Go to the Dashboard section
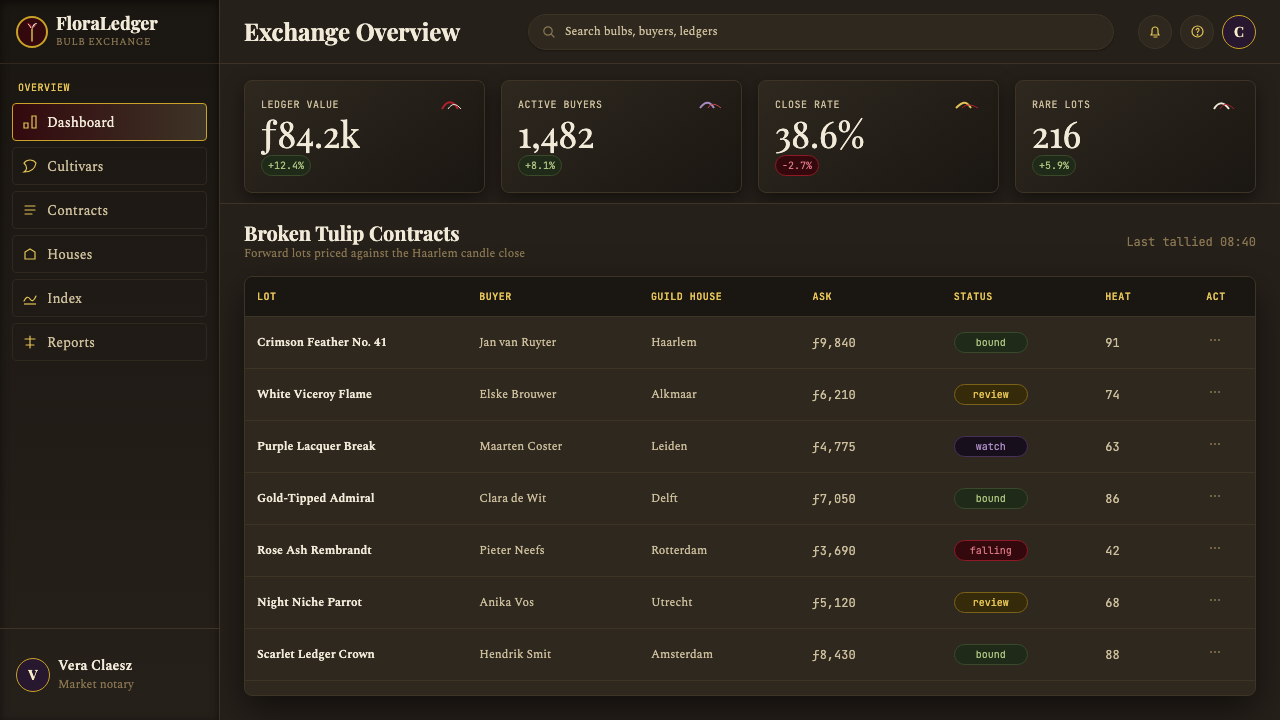The width and height of the screenshot is (1280, 720). tap(109, 122)
